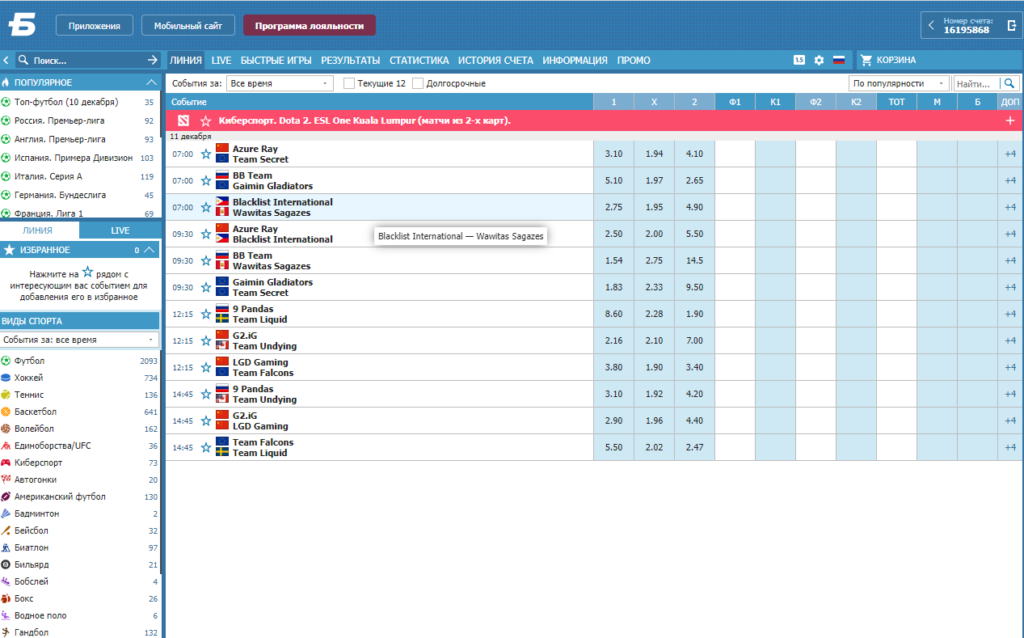
Task: Open Испания. Примера Дивизион in popular list
Action: point(73,158)
